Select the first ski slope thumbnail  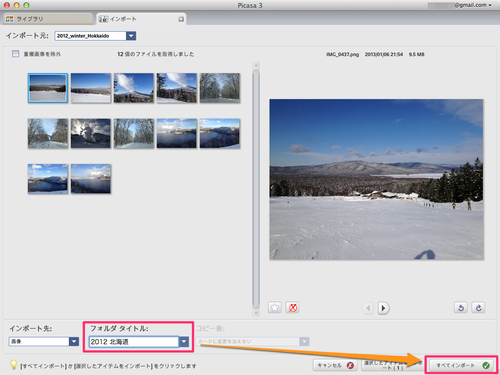[x=48, y=88]
